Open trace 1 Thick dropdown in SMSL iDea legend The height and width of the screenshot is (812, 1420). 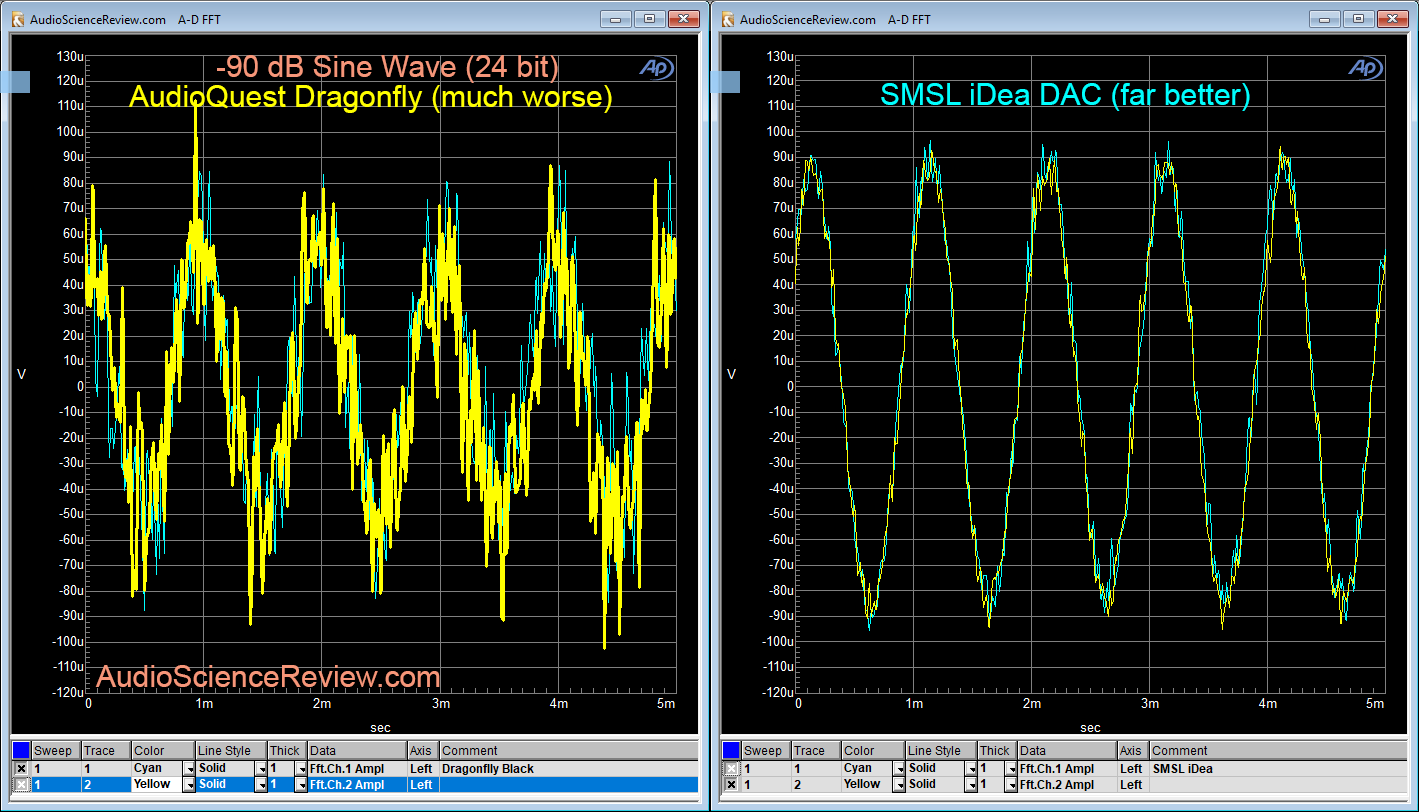pos(1010,769)
